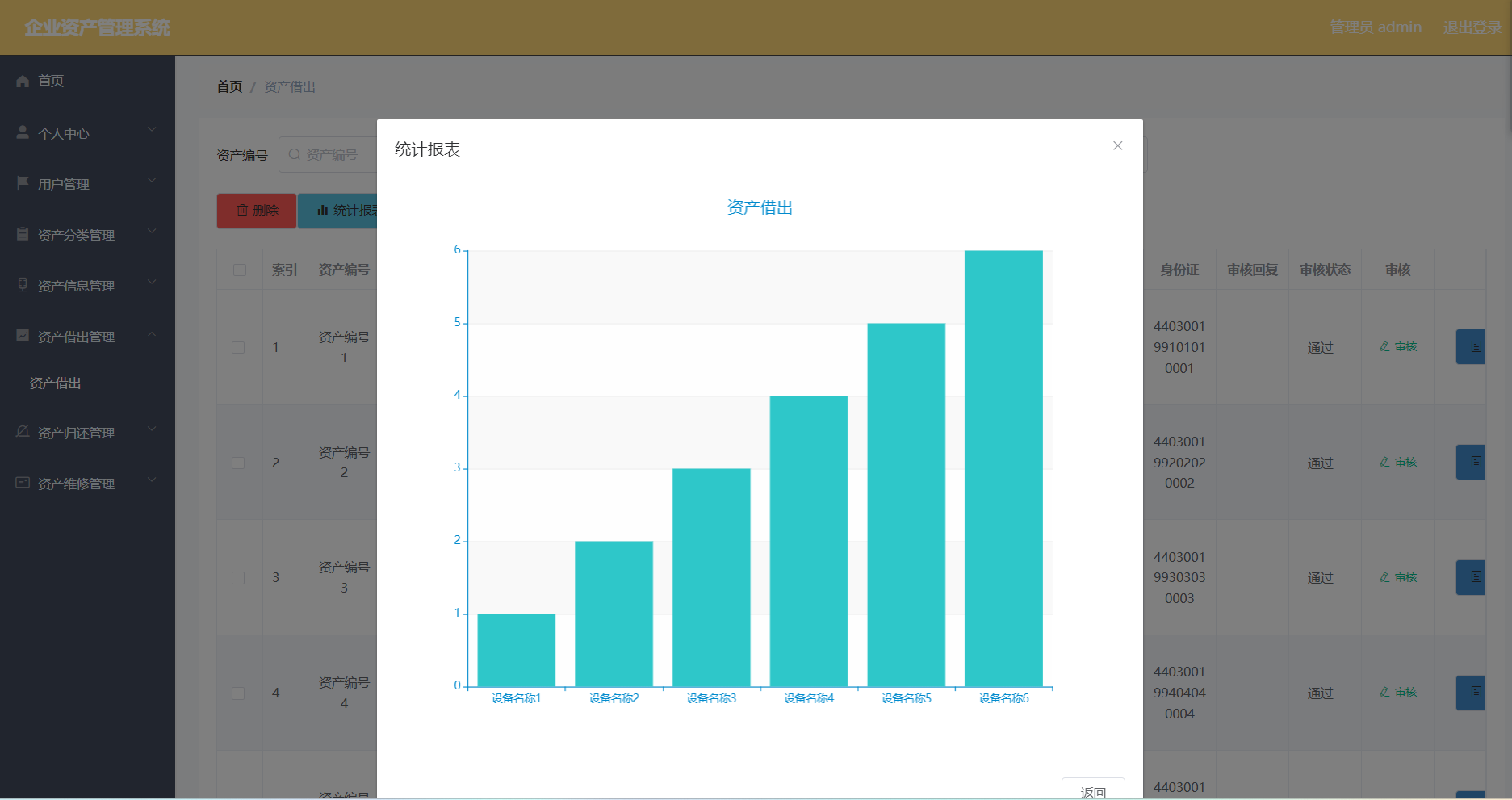Click the blue detail icon in row 3
The width and height of the screenshot is (1512, 800).
1476,577
